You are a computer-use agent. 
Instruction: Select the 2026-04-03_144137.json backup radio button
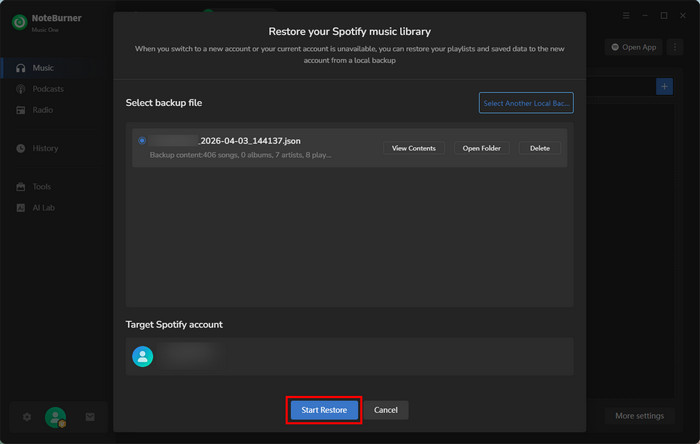point(142,141)
